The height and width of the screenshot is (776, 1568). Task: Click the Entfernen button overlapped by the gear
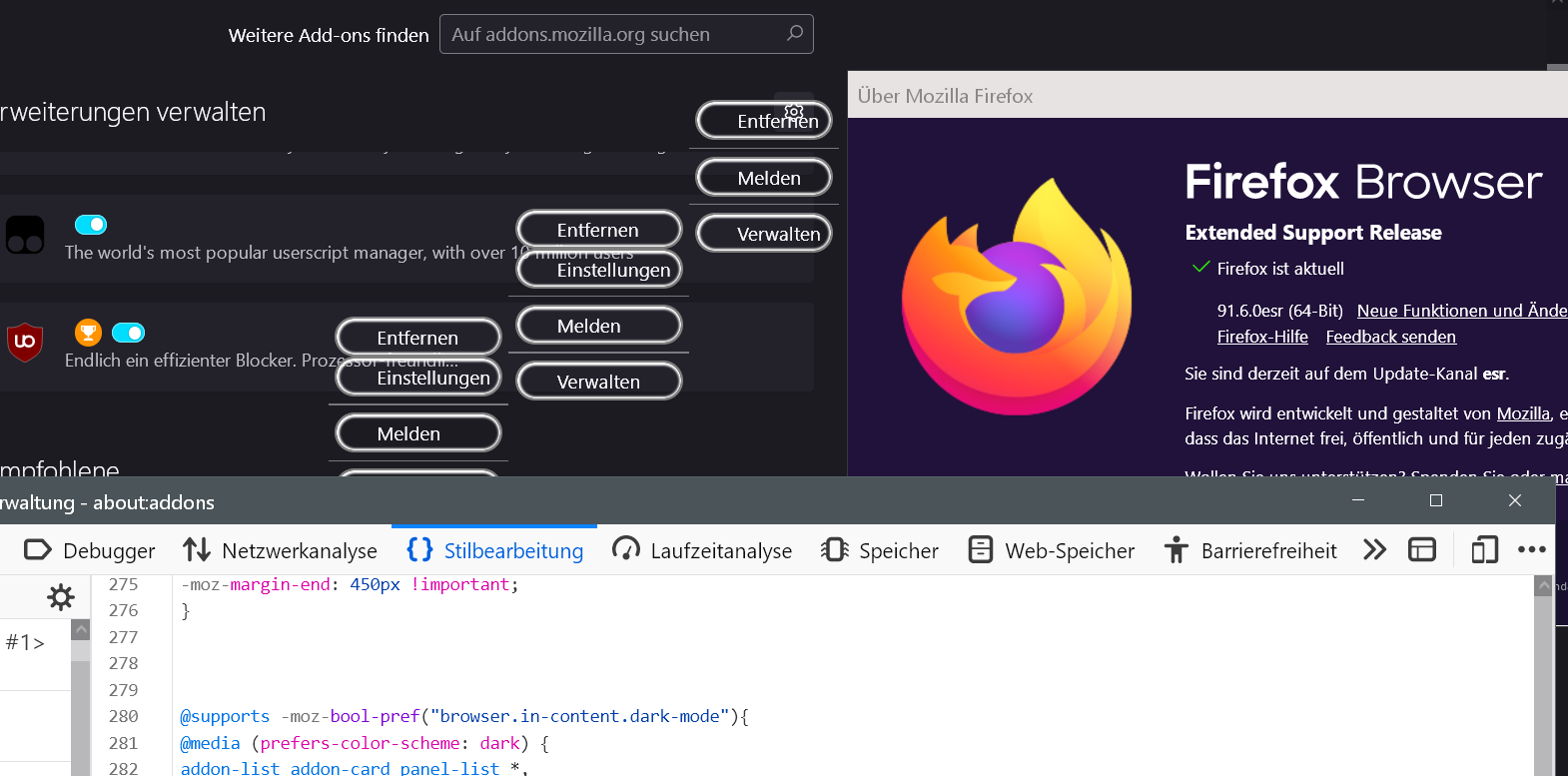[764, 121]
